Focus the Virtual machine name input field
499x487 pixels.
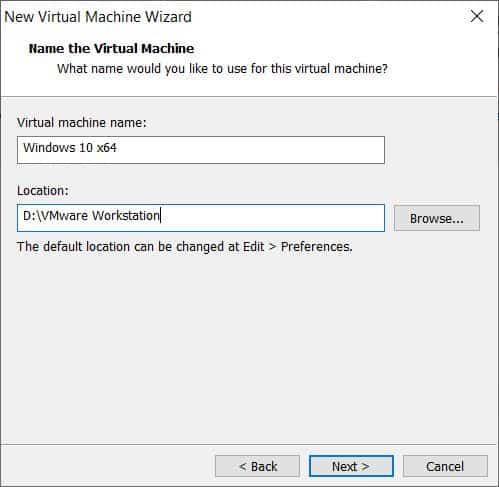(201, 150)
